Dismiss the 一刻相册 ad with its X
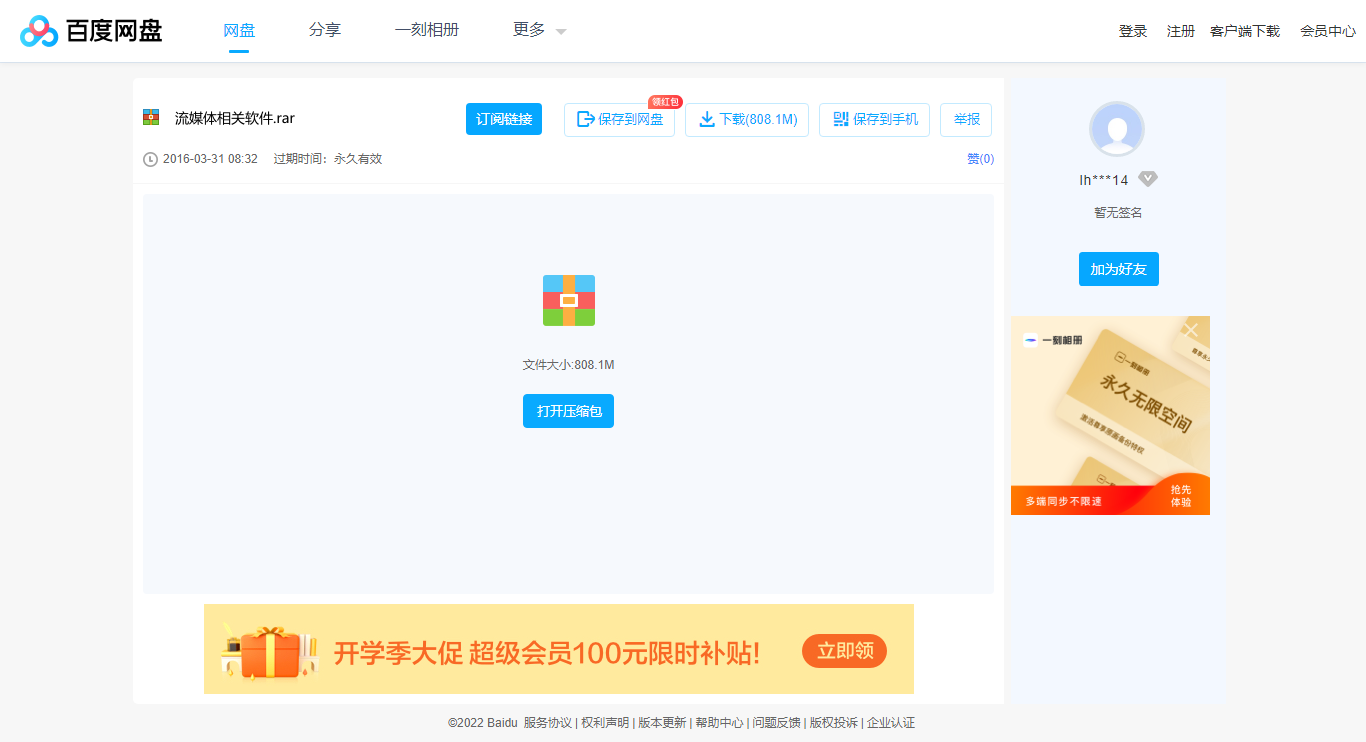Image resolution: width=1366 pixels, height=742 pixels. pos(1191,329)
